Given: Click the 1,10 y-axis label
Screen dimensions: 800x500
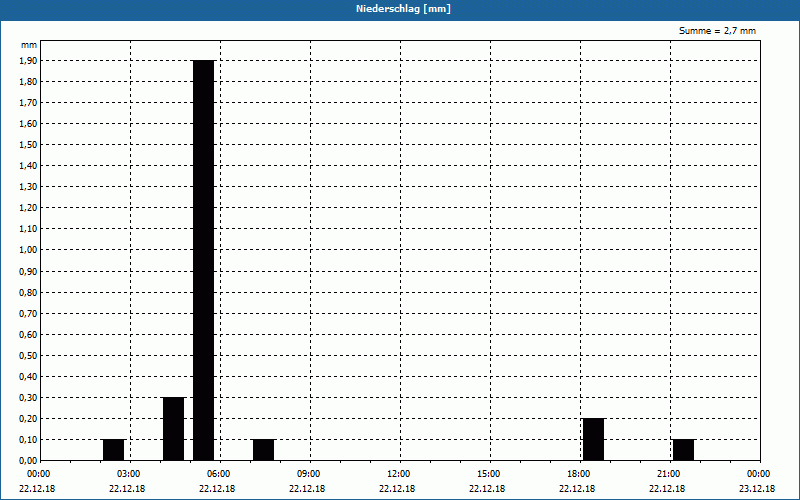Looking at the screenshot, I should pos(28,229).
